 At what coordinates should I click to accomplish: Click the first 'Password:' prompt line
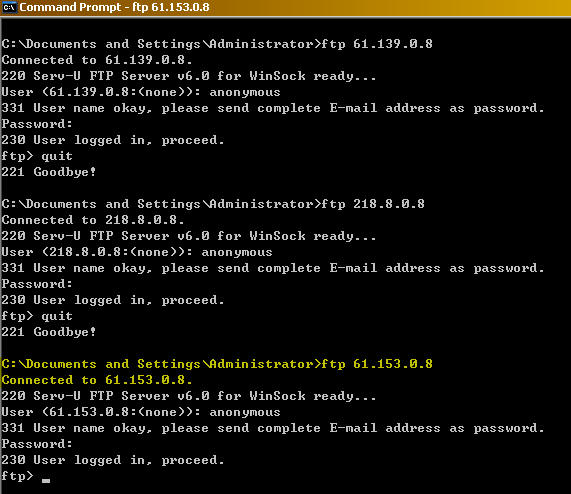pyautogui.click(x=37, y=124)
